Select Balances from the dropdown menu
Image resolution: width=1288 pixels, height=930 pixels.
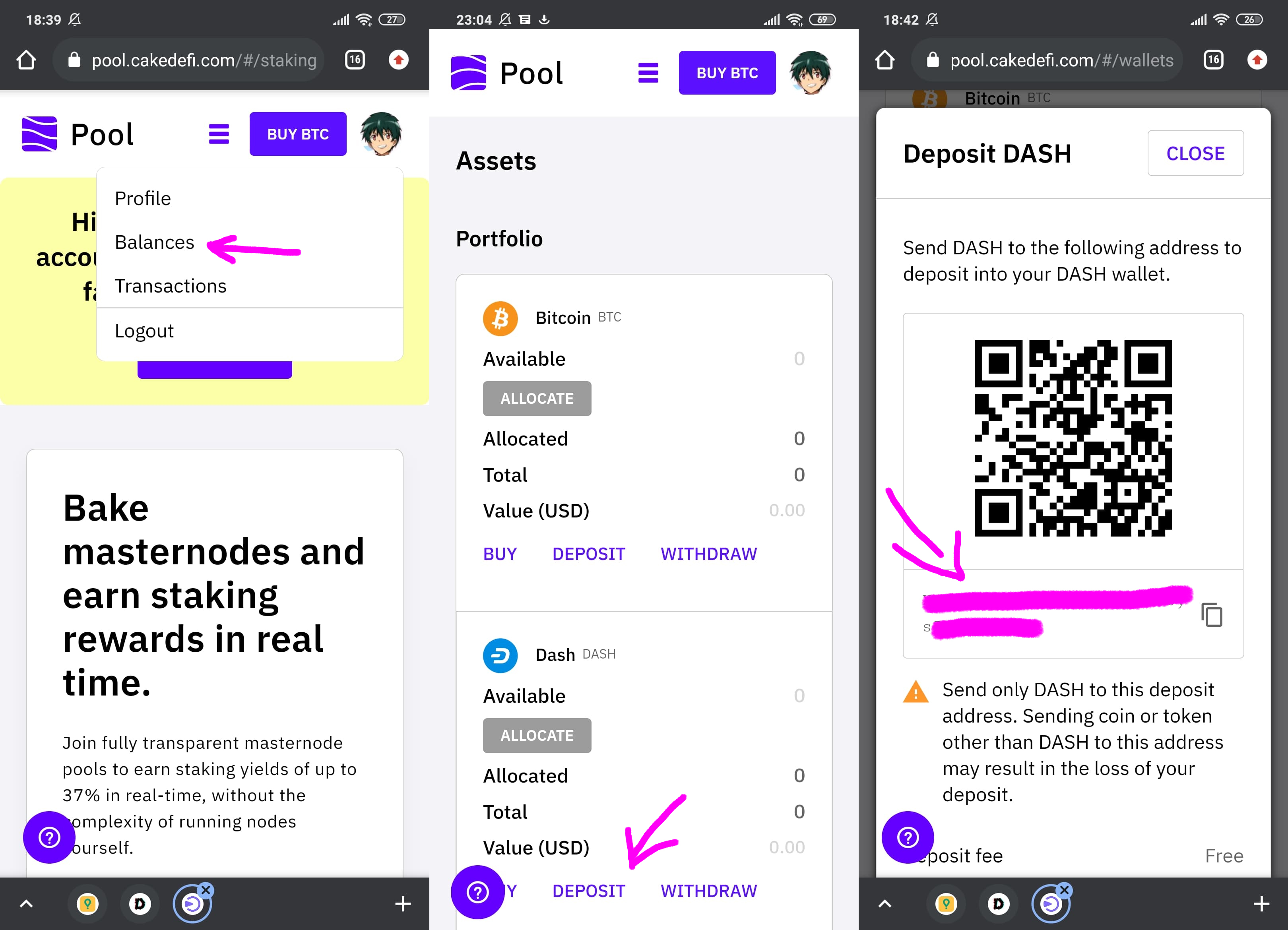click(250, 242)
